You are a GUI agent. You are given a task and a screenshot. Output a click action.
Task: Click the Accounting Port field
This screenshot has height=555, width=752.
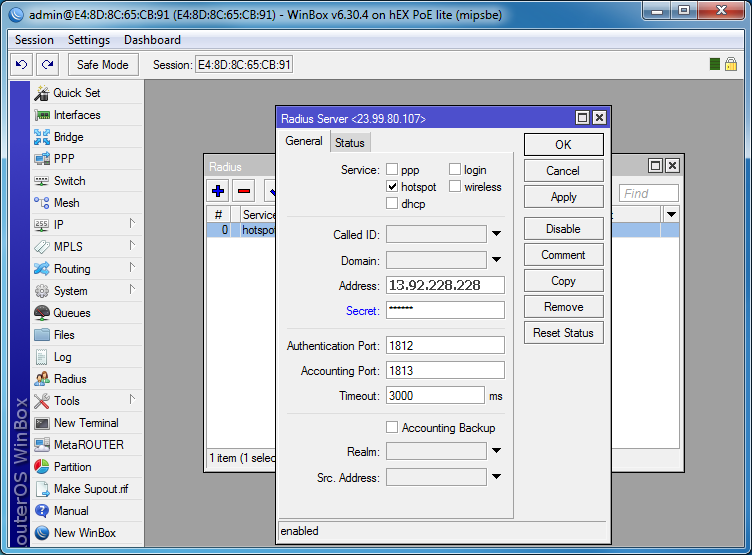(445, 370)
